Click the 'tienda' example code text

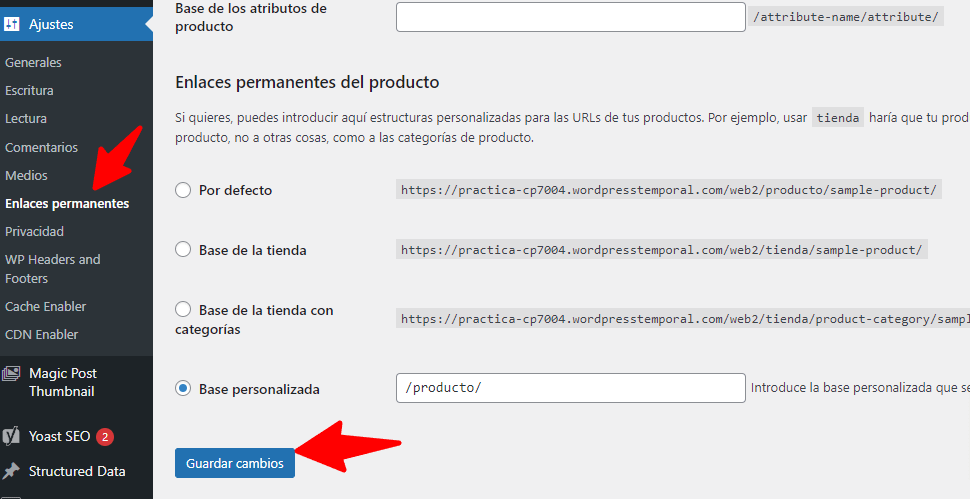tap(838, 117)
